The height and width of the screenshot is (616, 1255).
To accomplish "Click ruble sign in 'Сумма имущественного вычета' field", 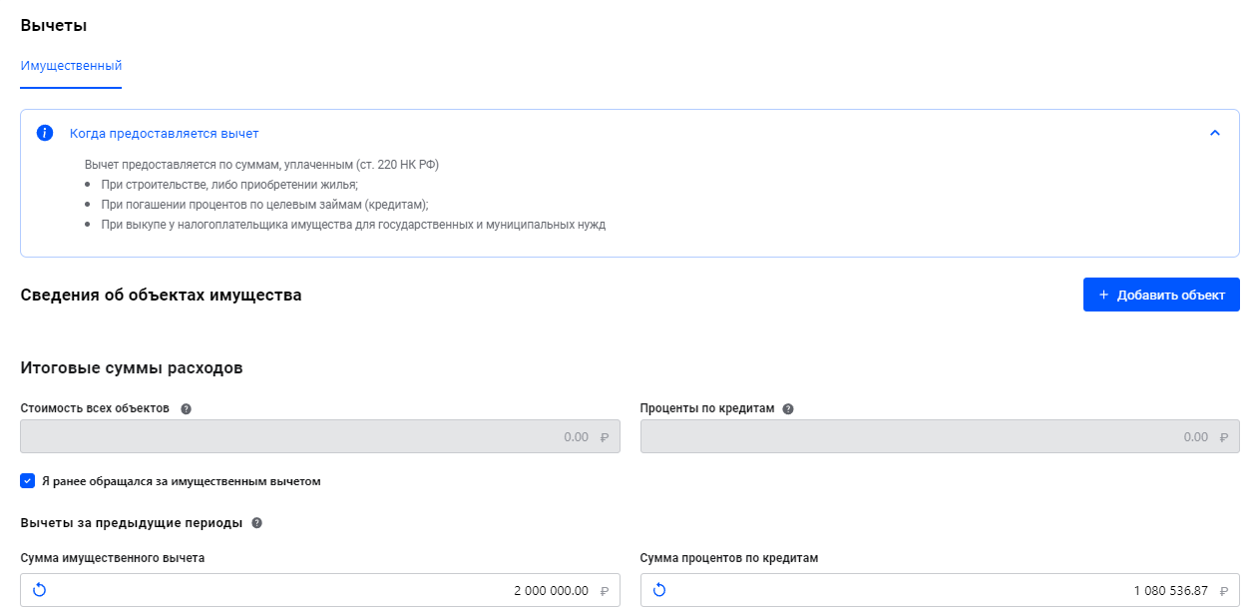I will pyautogui.click(x=604, y=591).
